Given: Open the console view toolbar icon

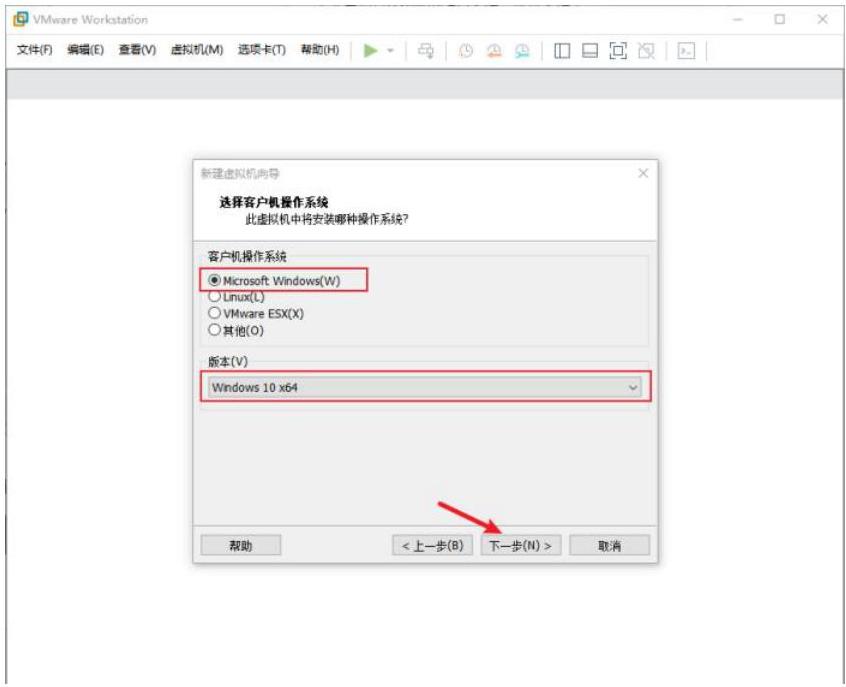Looking at the screenshot, I should click(686, 51).
